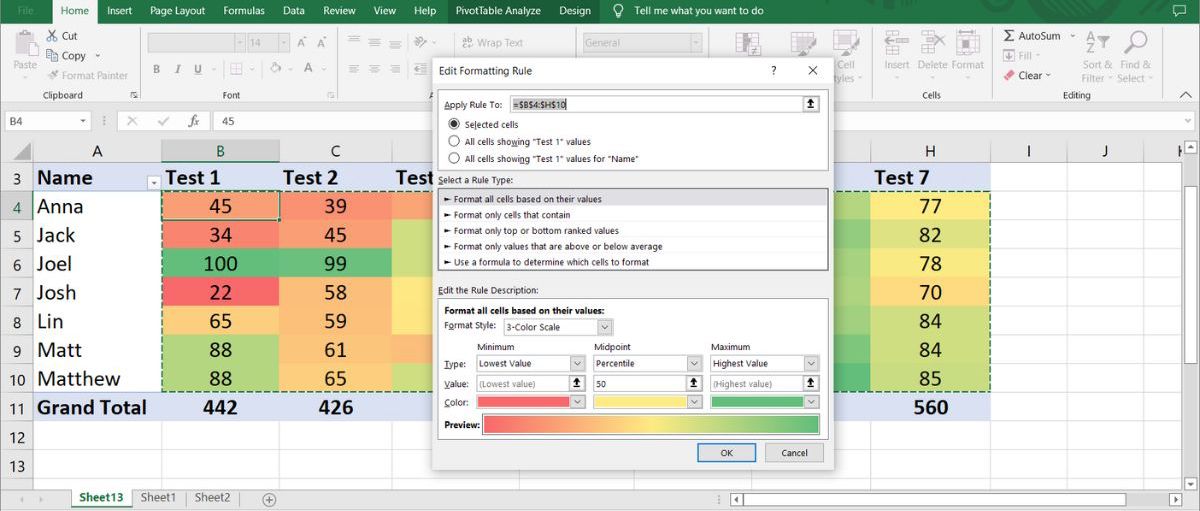1200x511 pixels.
Task: Click the Insert Function fx icon
Action: (x=195, y=120)
